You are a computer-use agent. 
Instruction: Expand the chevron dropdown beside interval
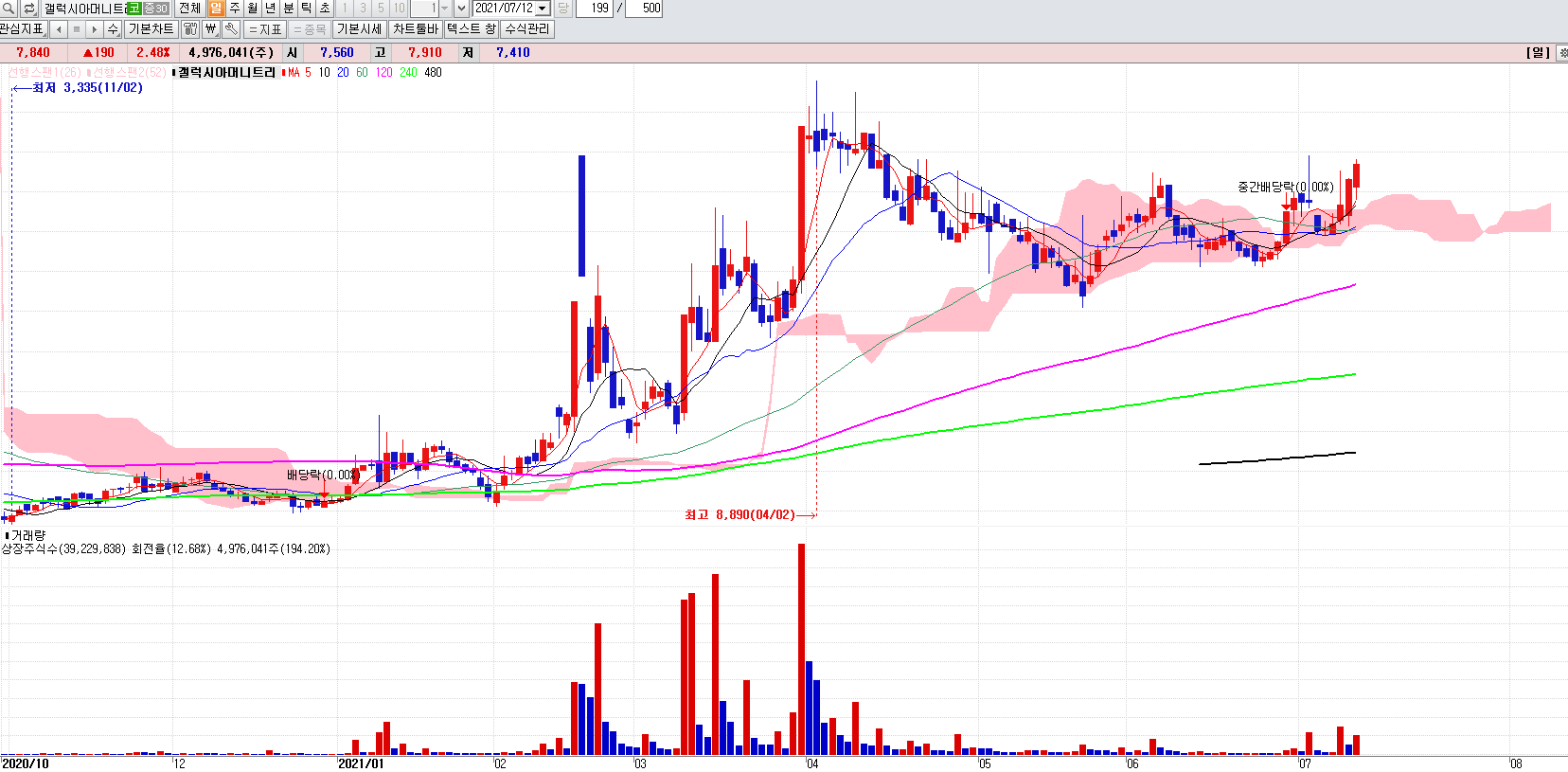[462, 9]
